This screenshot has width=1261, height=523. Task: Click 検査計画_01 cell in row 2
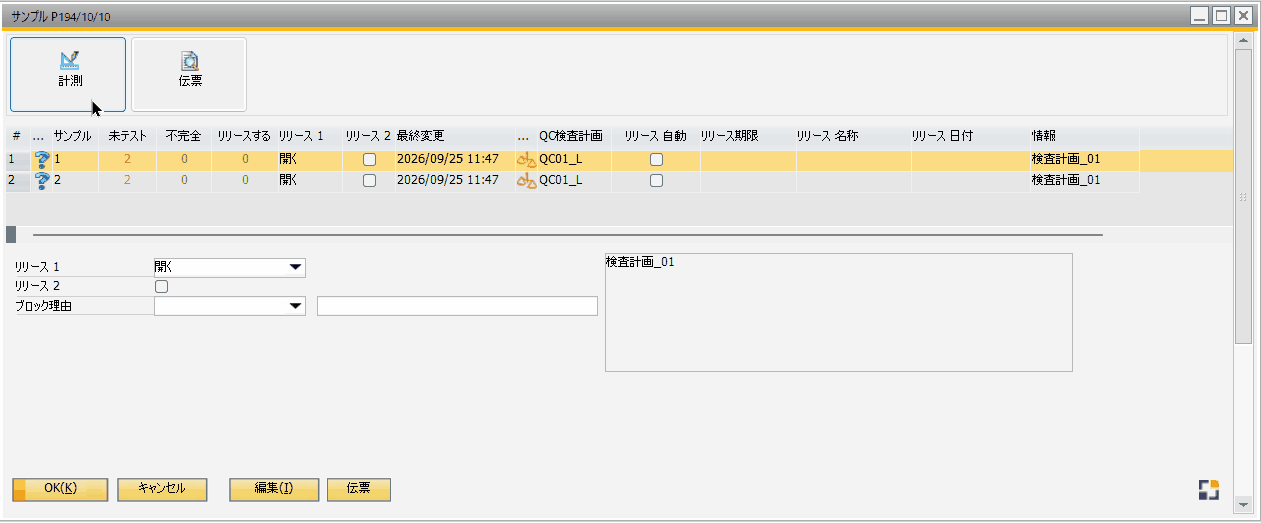click(x=1085, y=181)
